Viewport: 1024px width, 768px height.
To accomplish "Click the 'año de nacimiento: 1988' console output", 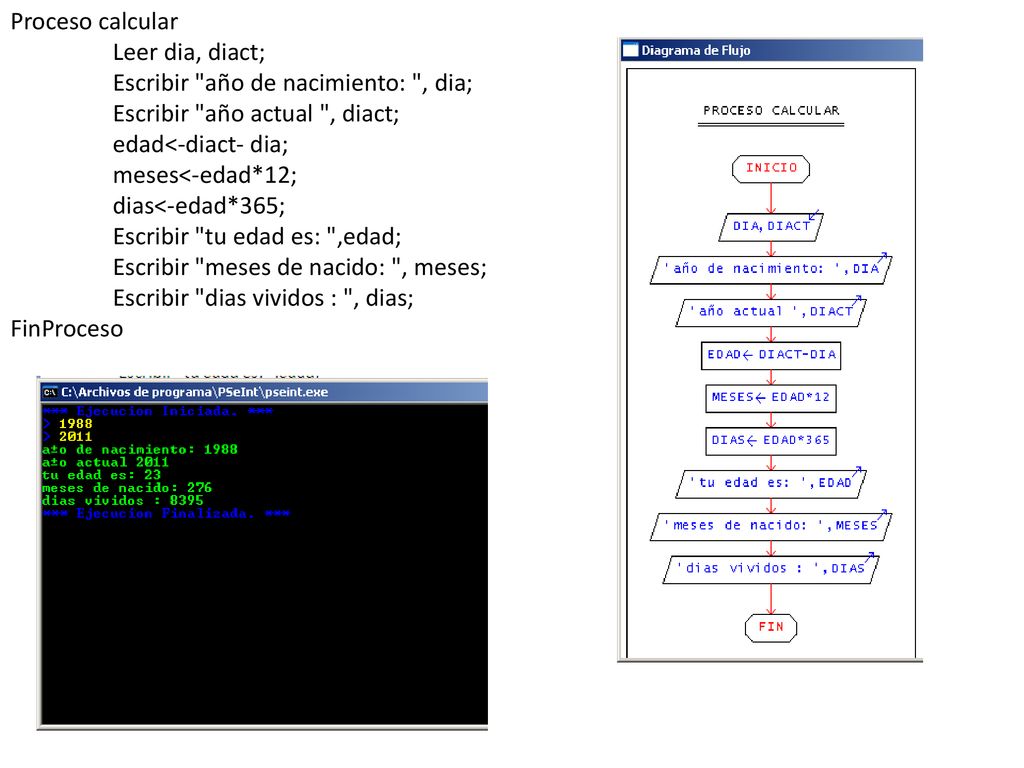I will click(x=140, y=449).
